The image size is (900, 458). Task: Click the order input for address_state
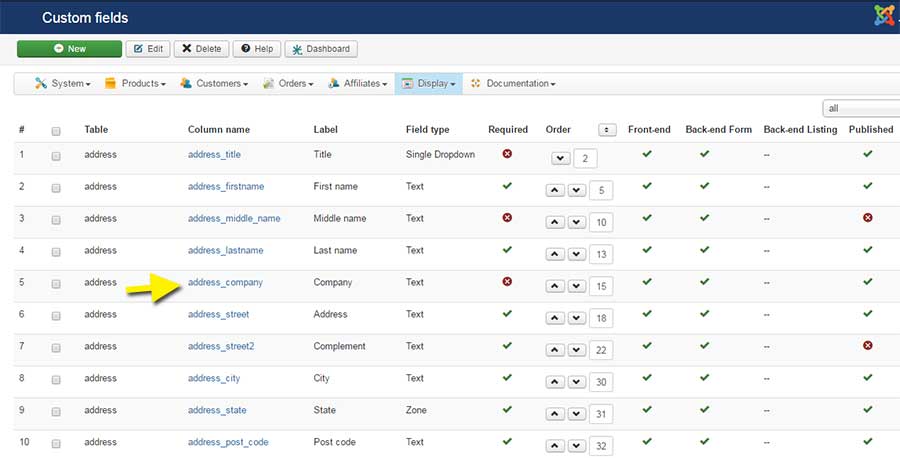(601, 414)
